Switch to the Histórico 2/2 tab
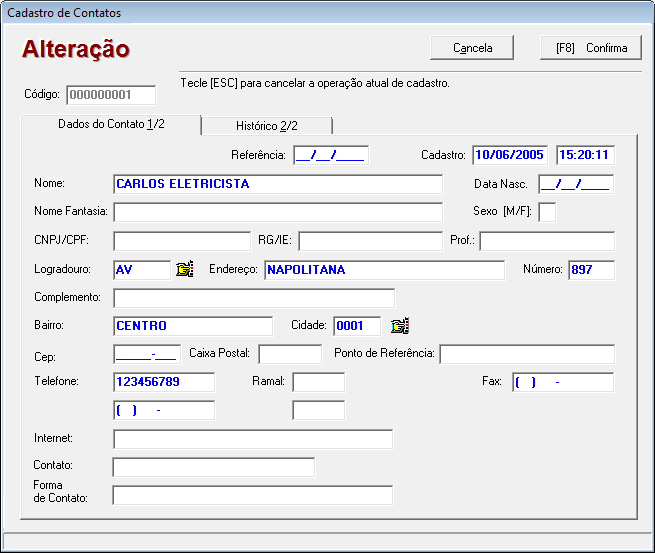The image size is (655, 553). click(266, 126)
